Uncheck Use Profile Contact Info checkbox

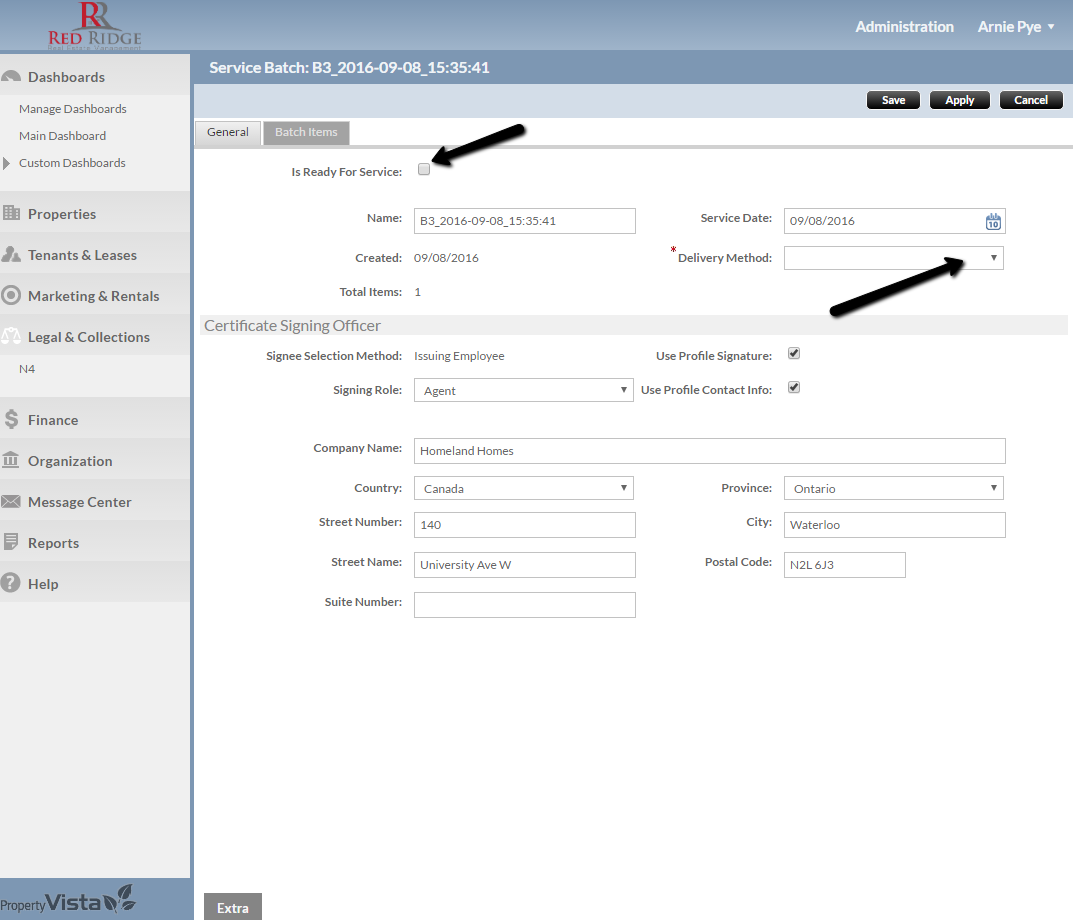tap(794, 388)
